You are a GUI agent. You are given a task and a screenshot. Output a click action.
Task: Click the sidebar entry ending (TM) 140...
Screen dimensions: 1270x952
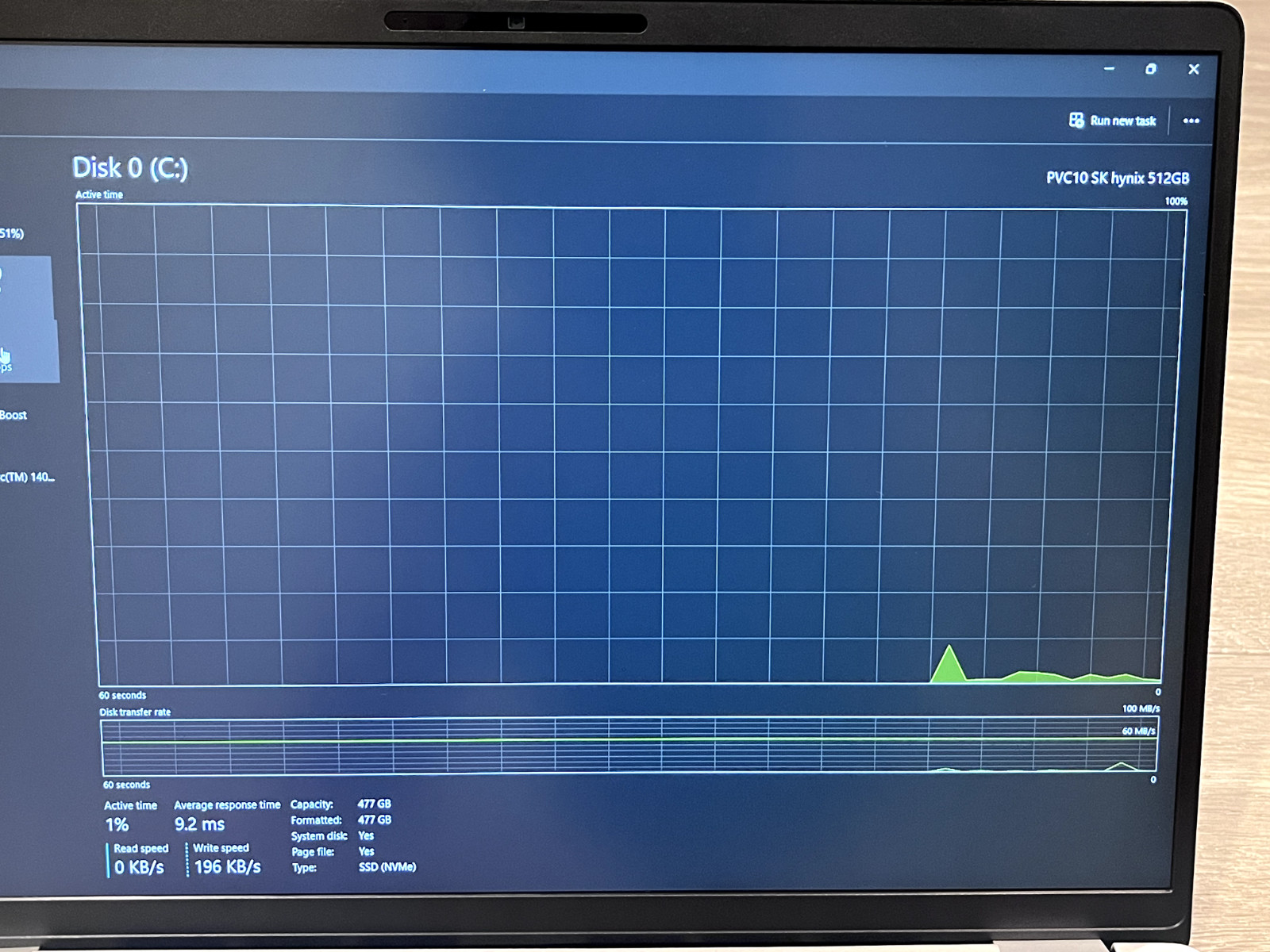click(x=27, y=477)
